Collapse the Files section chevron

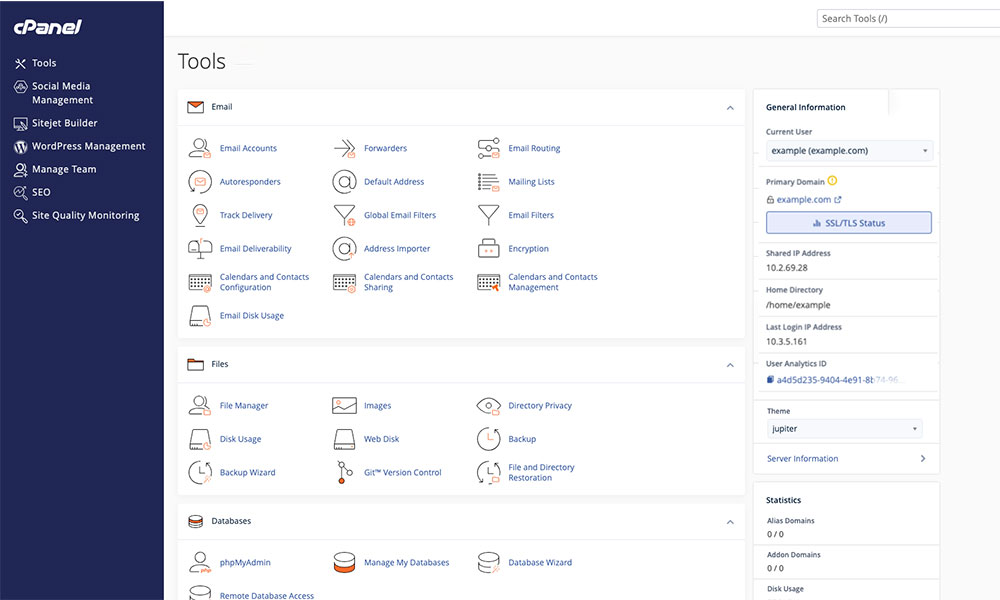coord(730,365)
